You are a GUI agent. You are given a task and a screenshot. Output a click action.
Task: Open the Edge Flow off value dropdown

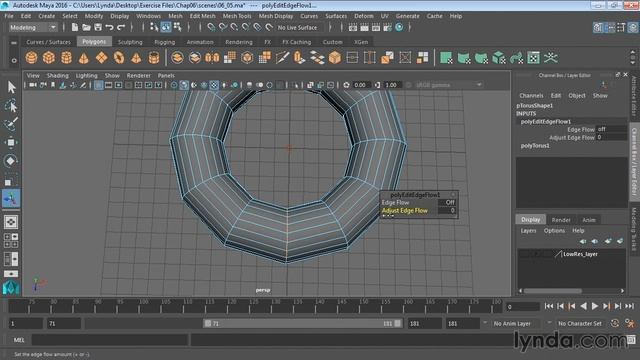611,129
